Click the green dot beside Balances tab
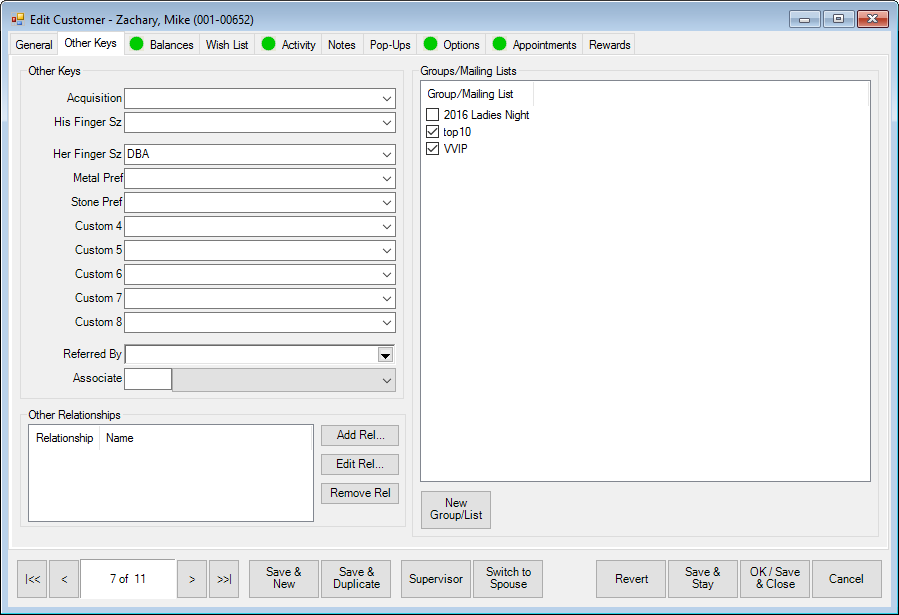This screenshot has width=899, height=615. point(137,44)
